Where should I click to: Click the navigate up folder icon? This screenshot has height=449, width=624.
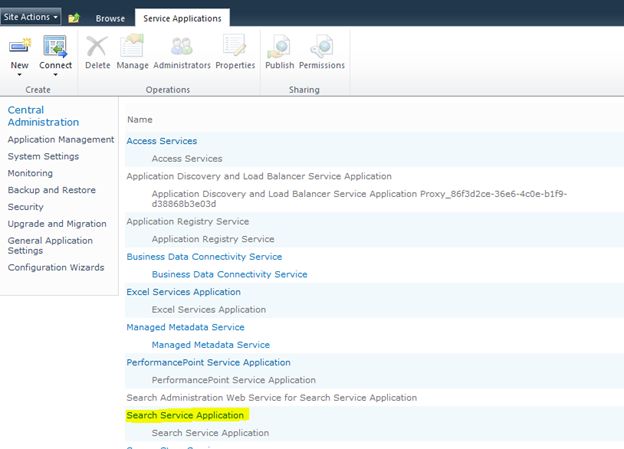coord(74,18)
